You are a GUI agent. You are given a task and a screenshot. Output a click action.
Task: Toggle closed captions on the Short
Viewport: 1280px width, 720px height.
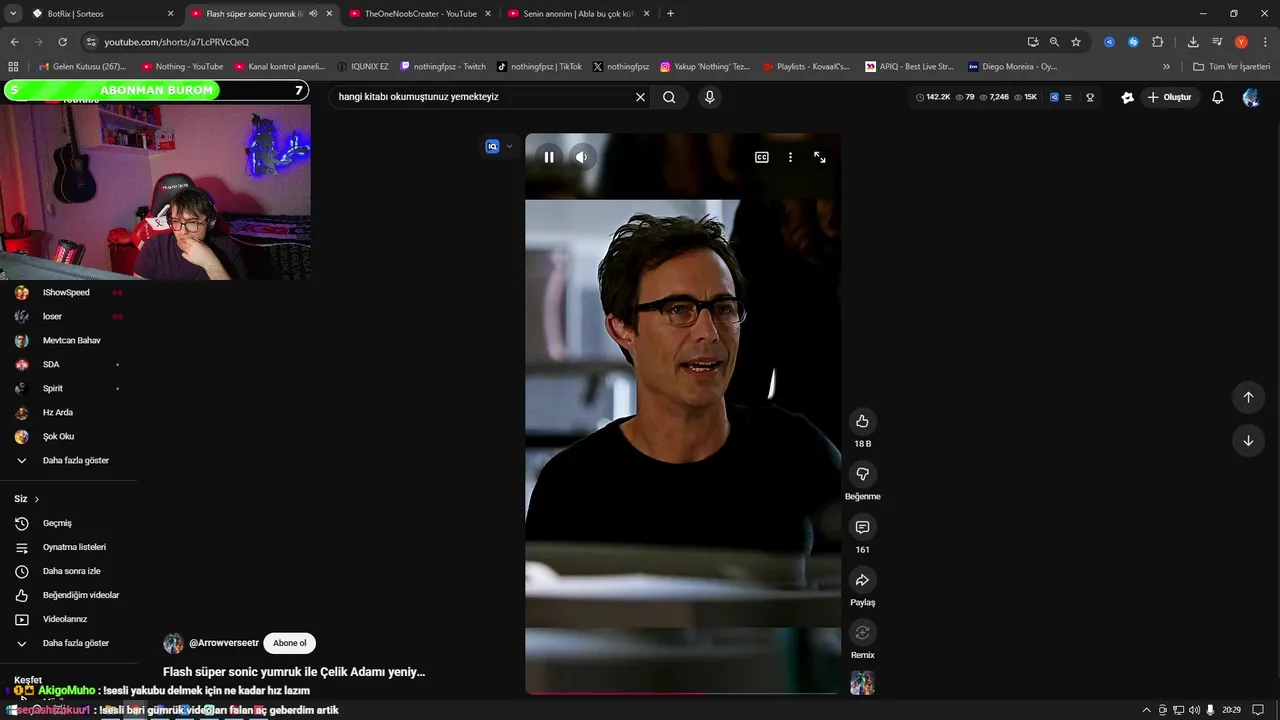tap(762, 157)
